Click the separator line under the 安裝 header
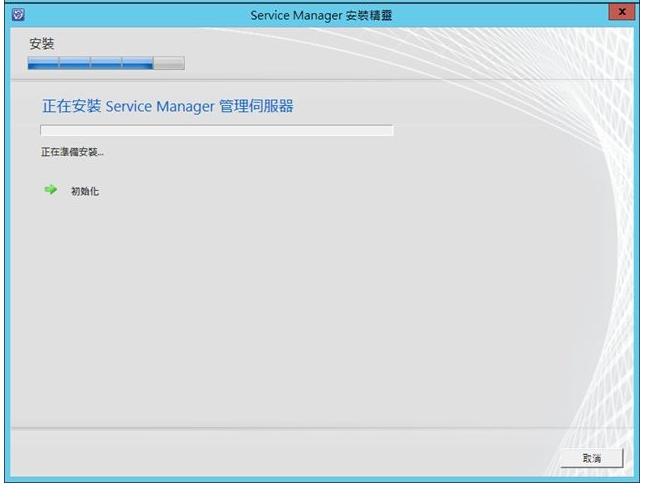Viewport: 645px width, 487px height. tap(300, 79)
